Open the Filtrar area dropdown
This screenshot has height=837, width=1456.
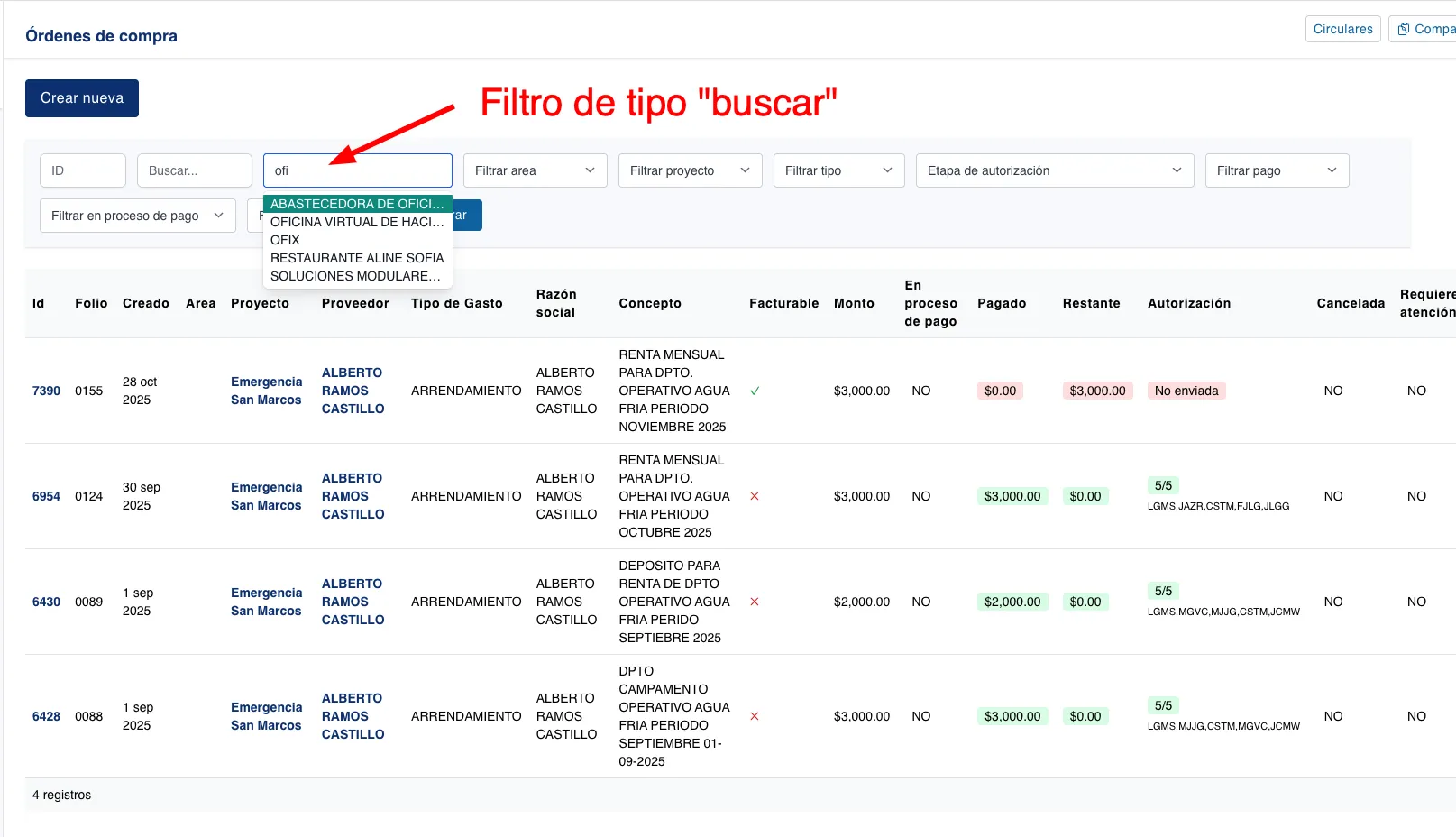click(535, 170)
